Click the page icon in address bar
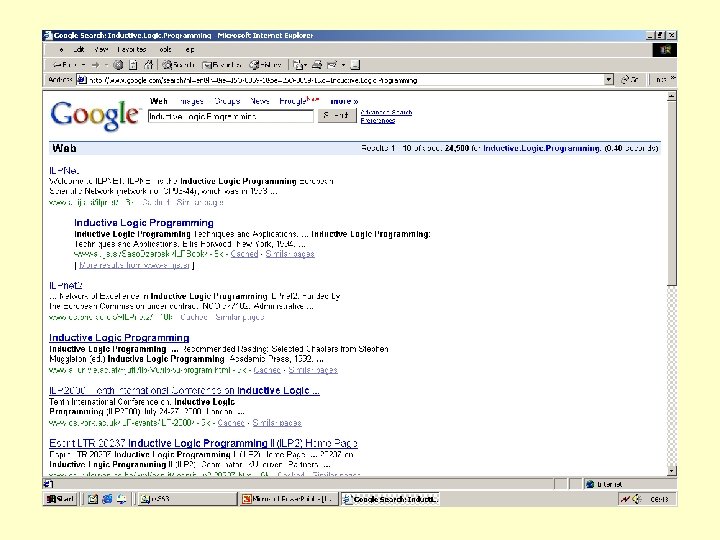The image size is (720, 540). pos(82,80)
